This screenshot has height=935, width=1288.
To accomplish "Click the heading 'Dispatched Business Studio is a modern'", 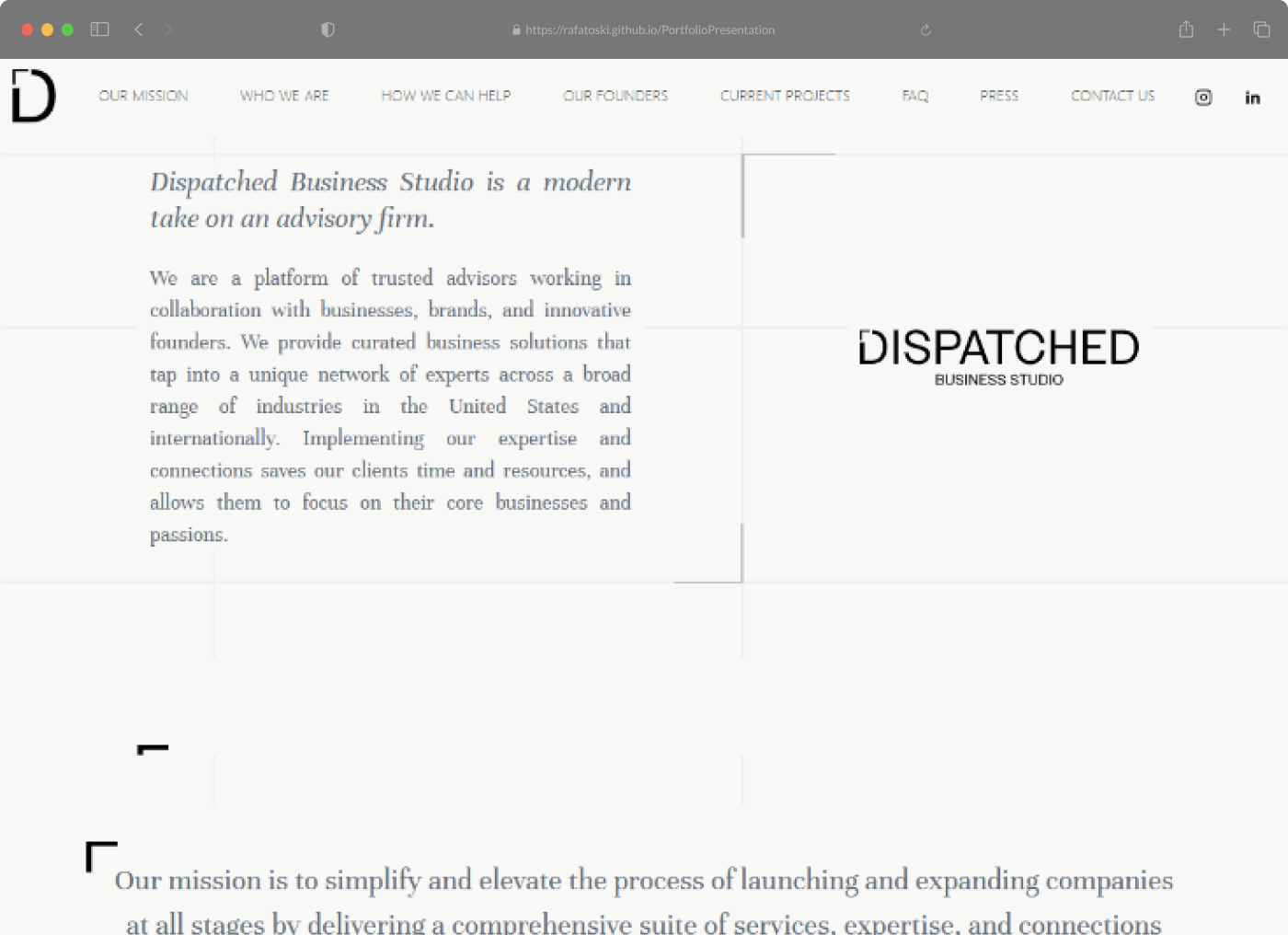I will coord(390,182).
